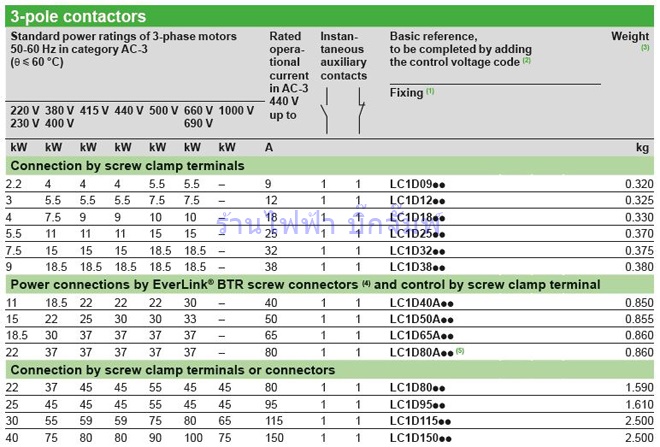This screenshot has width=660, height=447.
Task: Click the 100 kW value in LC1D150 row
Action: pyautogui.click(x=193, y=438)
